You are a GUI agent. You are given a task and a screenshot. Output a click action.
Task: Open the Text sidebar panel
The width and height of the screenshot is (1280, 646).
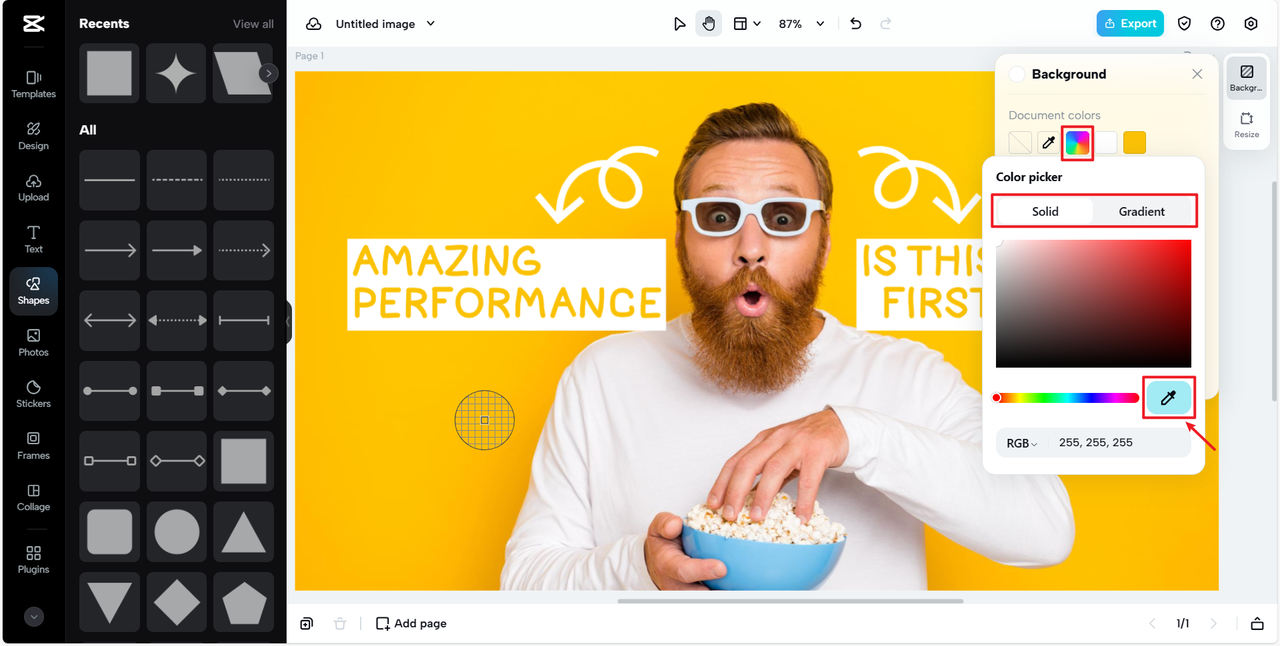33,239
